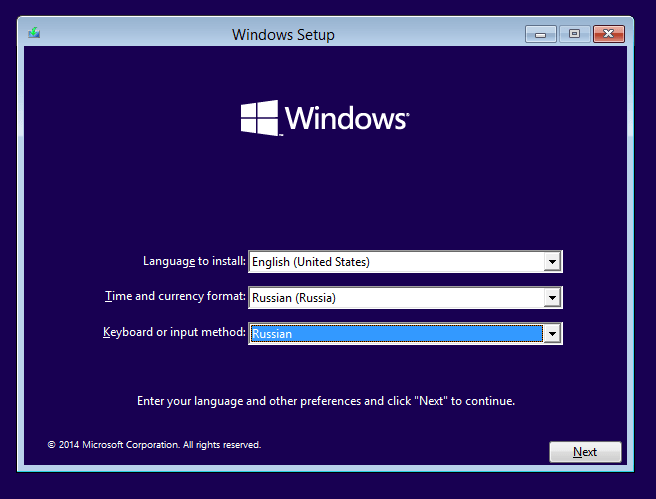Close the Windows Setup window

pos(609,34)
